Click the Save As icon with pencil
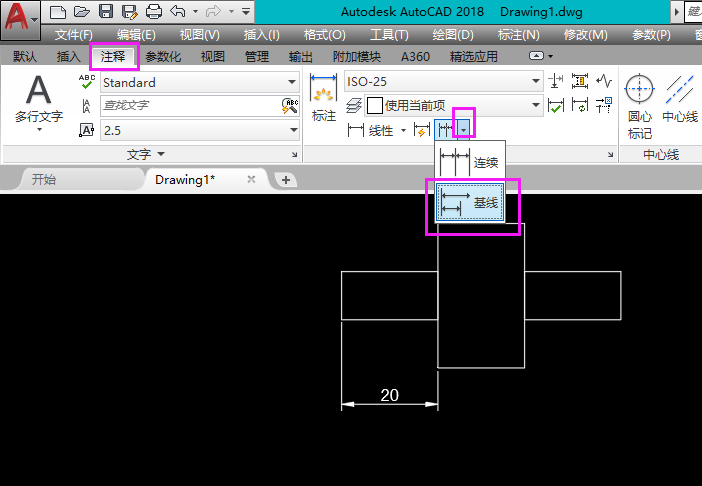Viewport: 702px width, 486px height. click(x=130, y=12)
